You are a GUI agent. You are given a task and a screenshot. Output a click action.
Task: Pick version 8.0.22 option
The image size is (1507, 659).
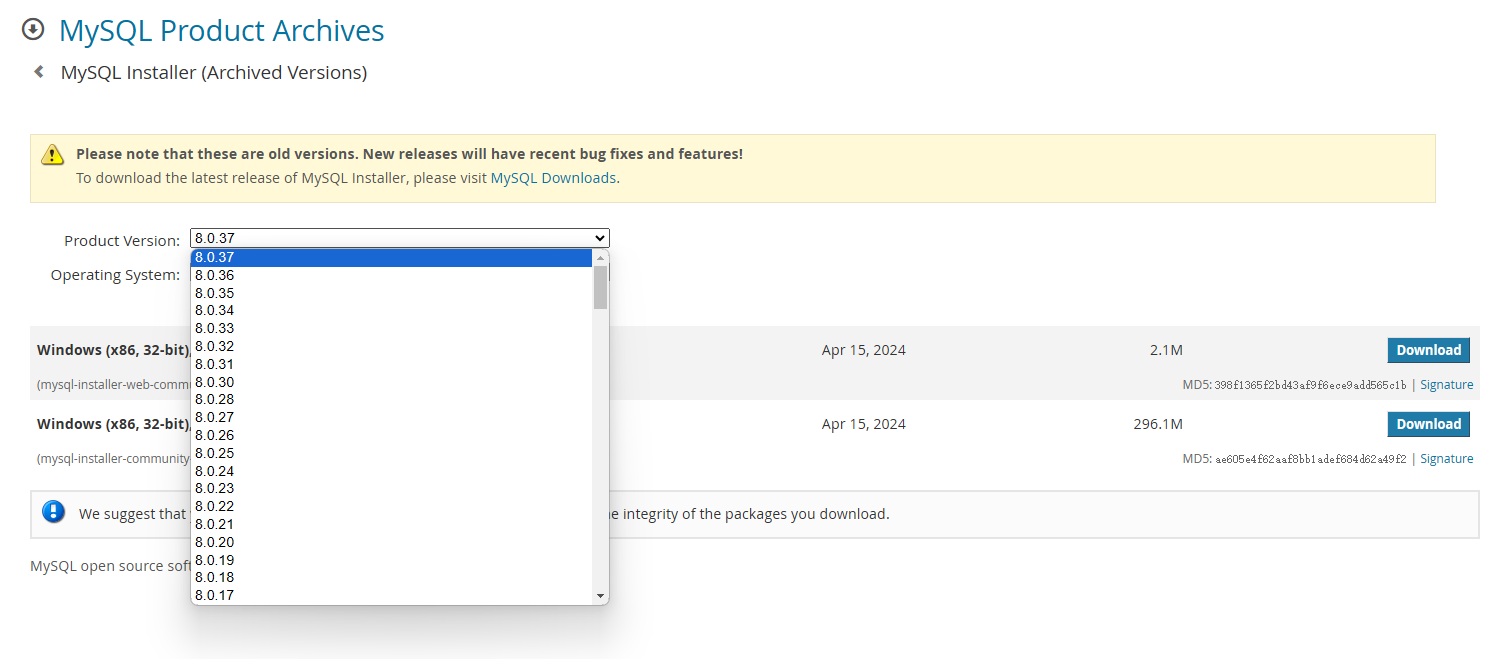click(x=391, y=506)
